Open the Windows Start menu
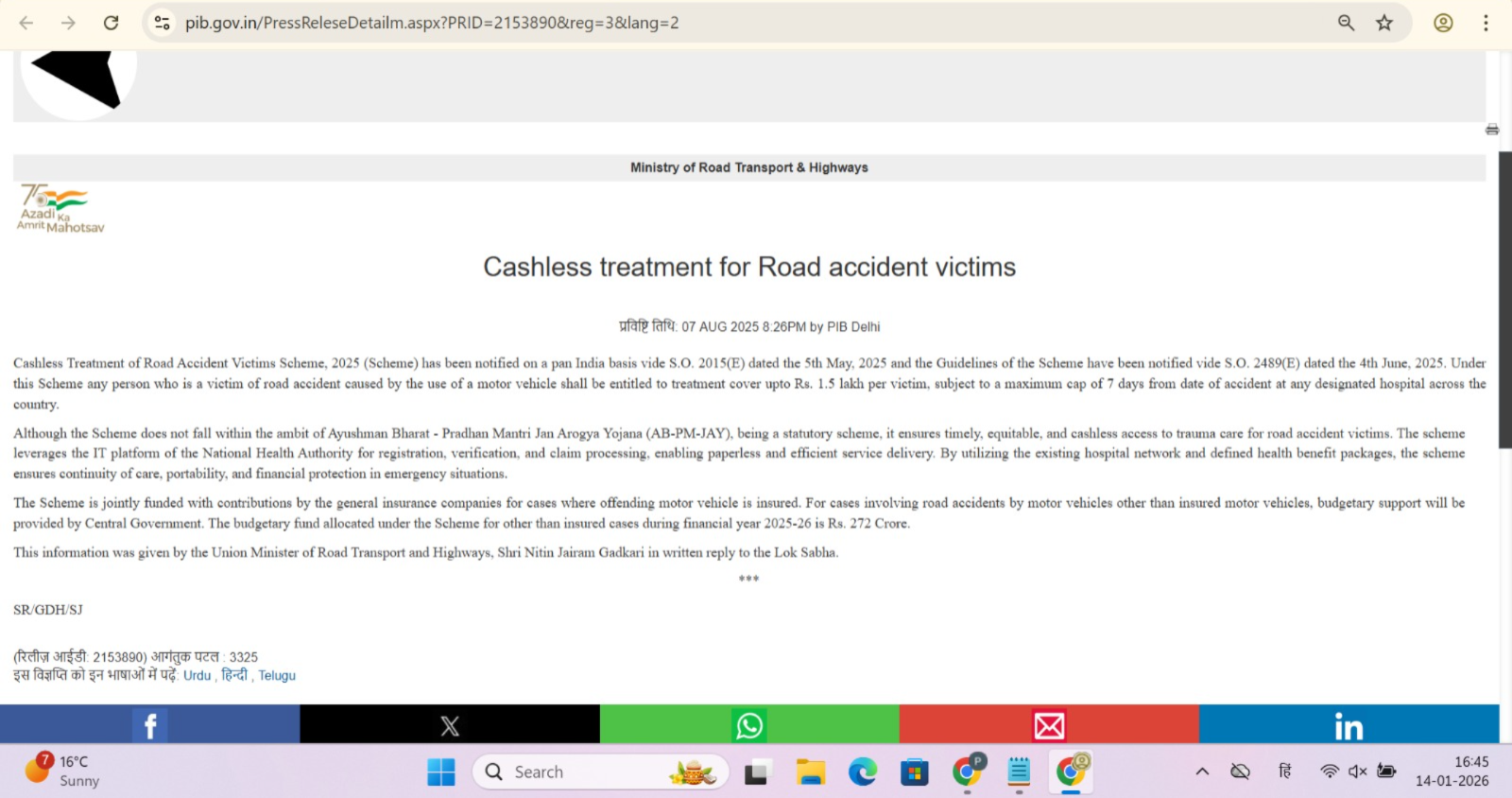This screenshot has height=798, width=1512. point(441,772)
